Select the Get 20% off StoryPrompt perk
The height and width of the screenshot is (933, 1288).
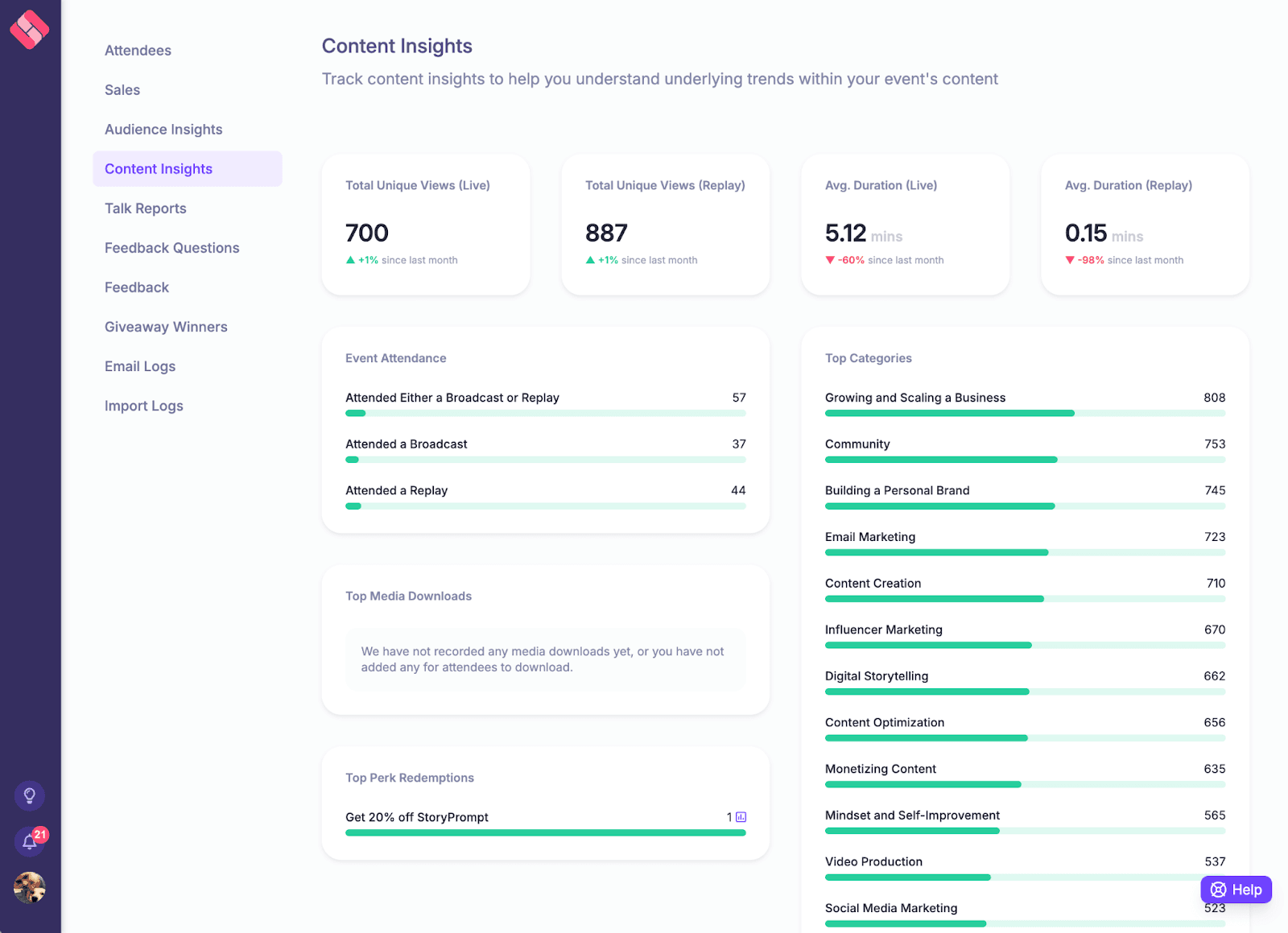(417, 817)
